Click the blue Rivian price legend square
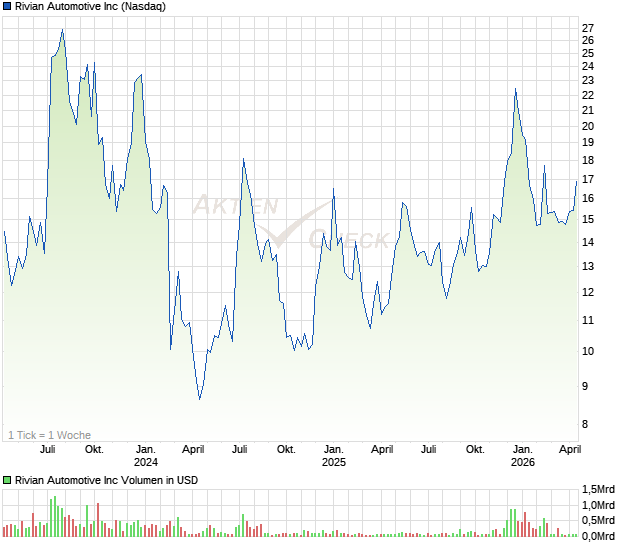The image size is (620, 546). pos(7,6)
